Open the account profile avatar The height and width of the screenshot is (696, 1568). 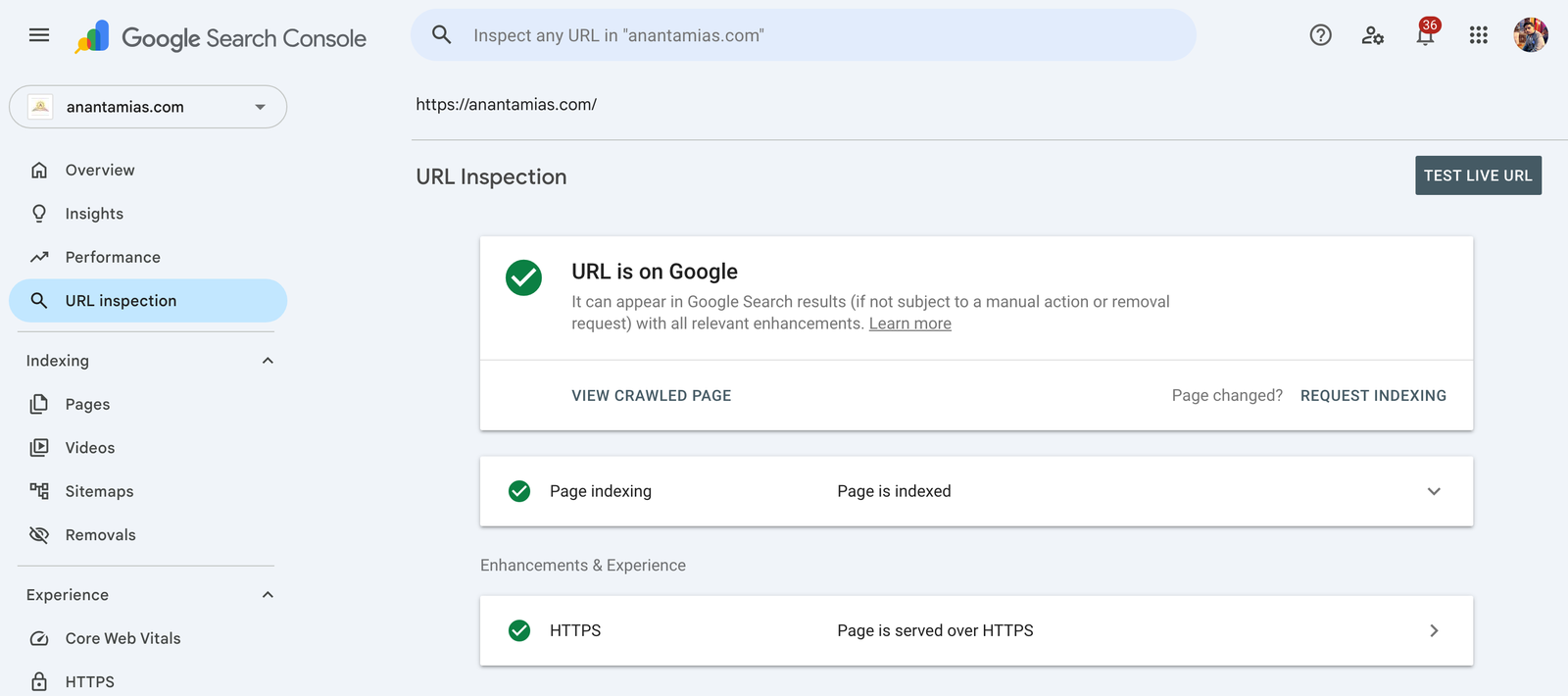click(x=1531, y=35)
